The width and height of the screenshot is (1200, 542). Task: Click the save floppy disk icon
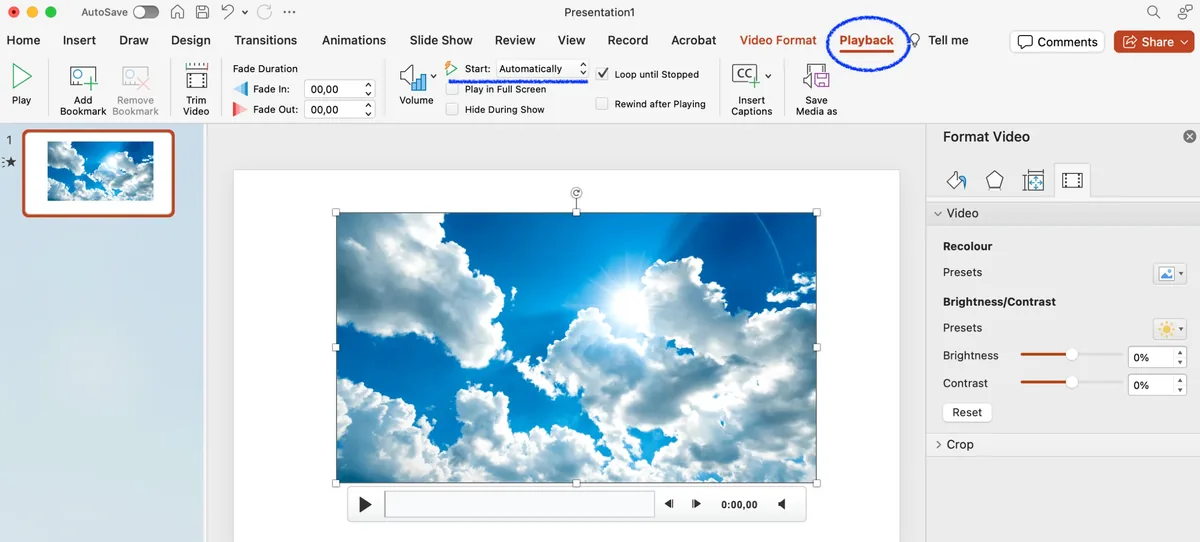click(203, 13)
